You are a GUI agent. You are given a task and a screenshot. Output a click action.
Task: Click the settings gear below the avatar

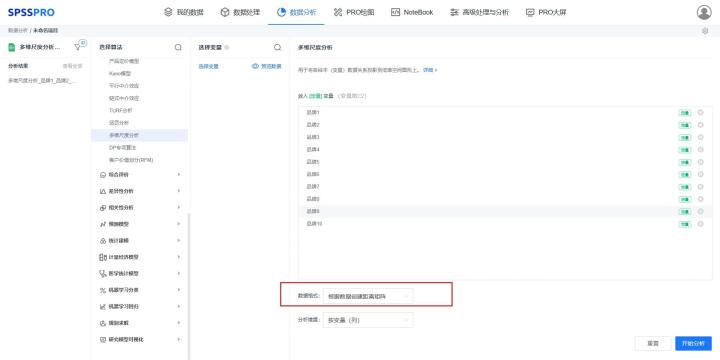705,31
